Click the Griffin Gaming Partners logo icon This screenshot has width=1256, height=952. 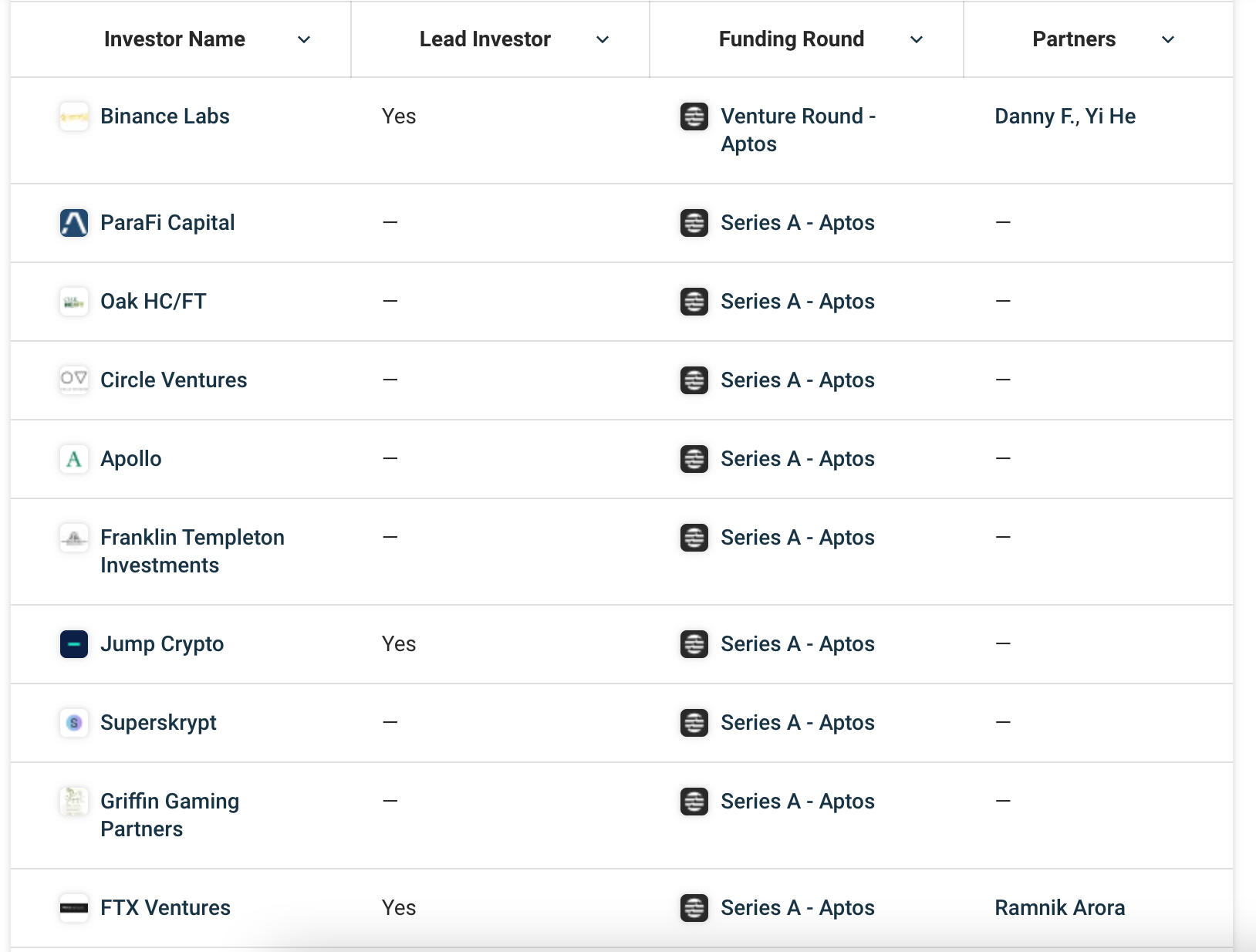[74, 802]
